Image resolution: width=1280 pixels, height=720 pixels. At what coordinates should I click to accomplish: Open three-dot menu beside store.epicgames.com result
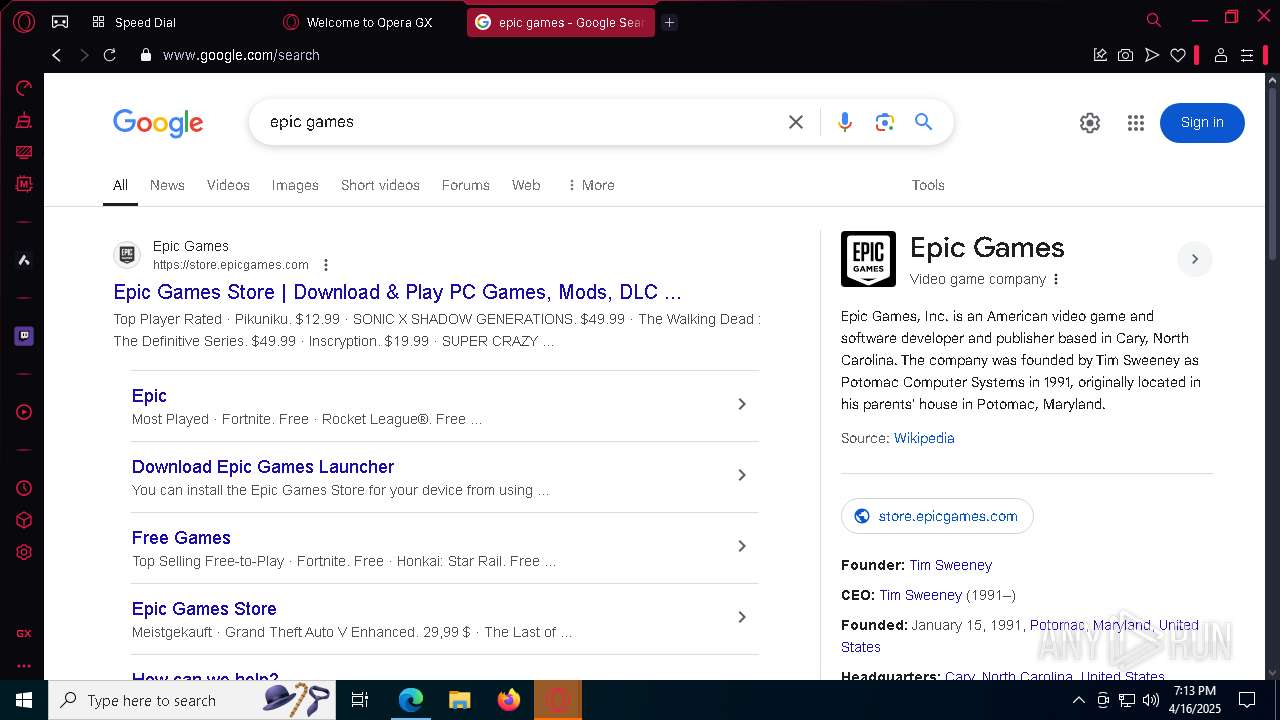[326, 265]
